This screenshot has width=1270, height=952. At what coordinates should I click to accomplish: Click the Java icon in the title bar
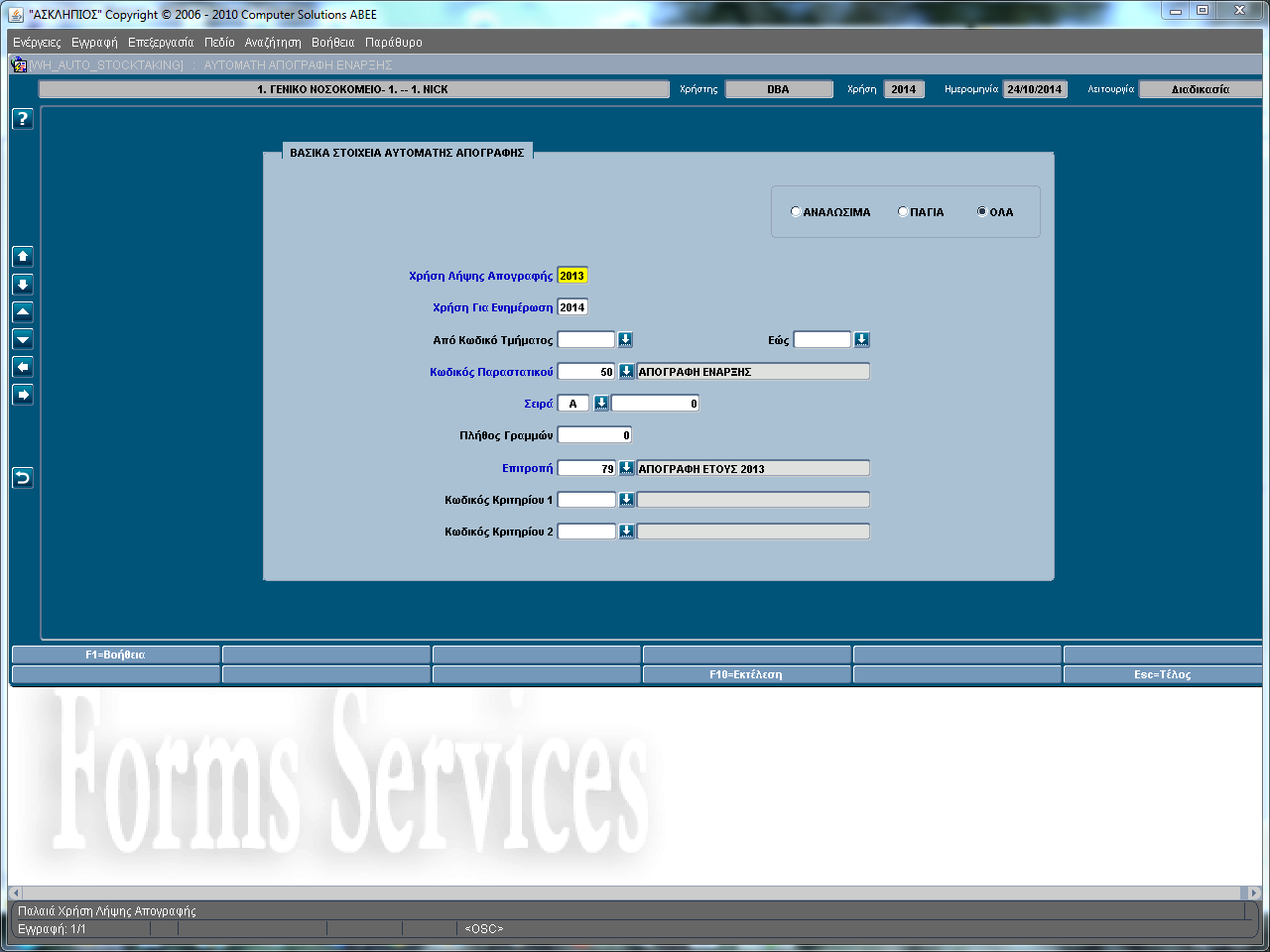[x=16, y=14]
